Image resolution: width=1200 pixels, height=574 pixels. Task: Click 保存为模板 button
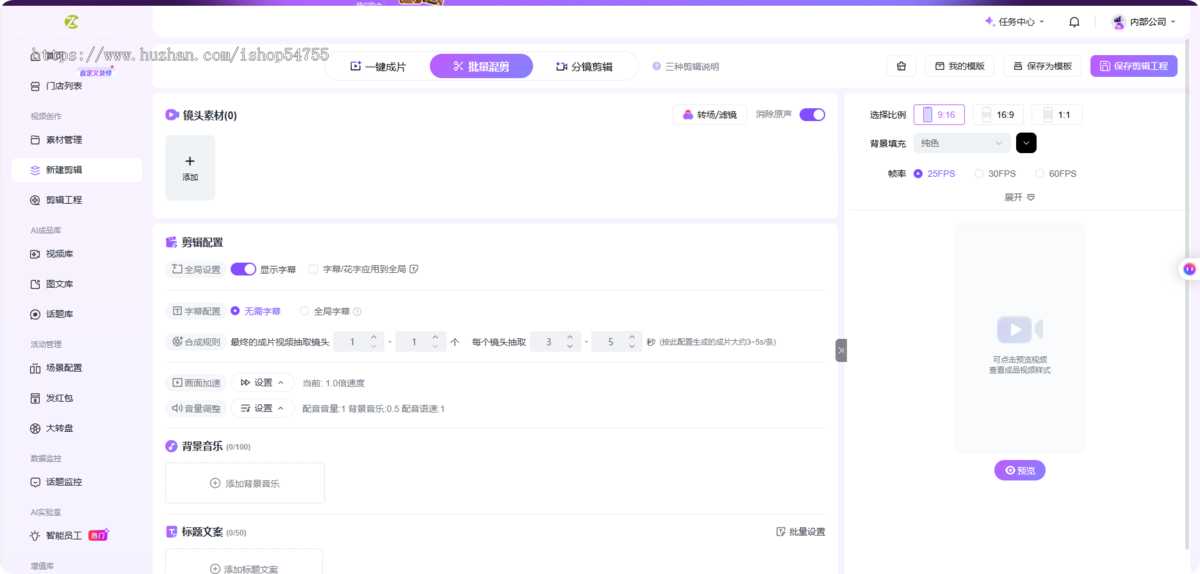click(1042, 66)
